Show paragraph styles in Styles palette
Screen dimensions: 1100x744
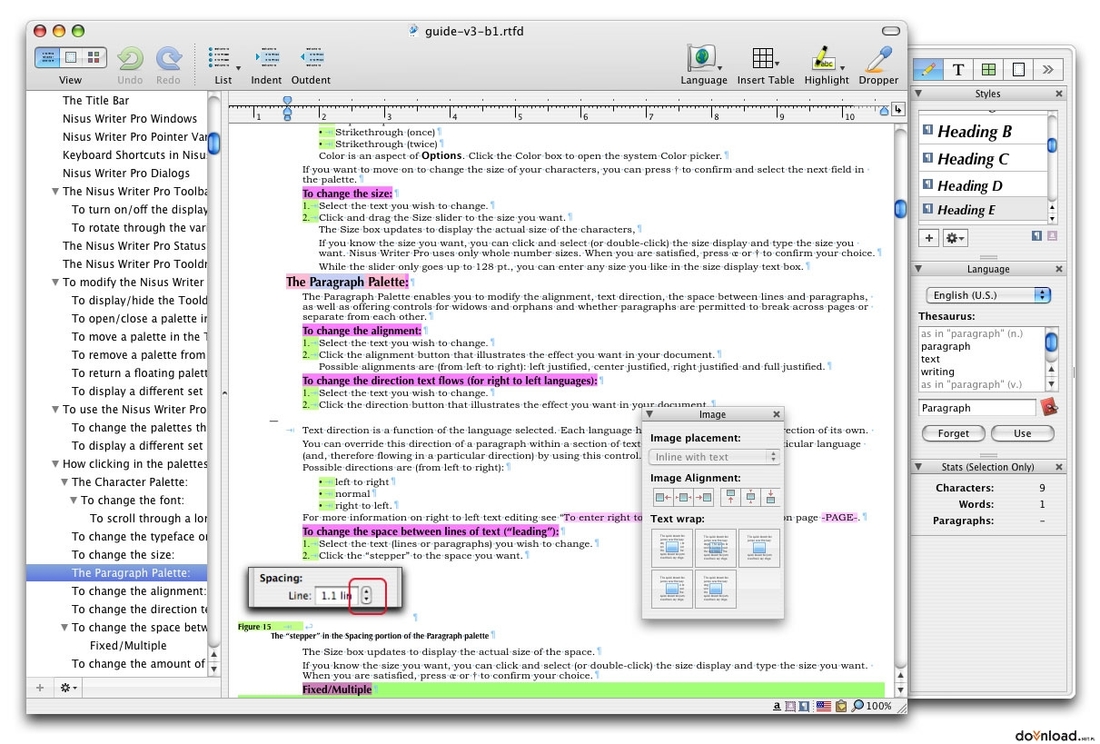(x=1037, y=236)
